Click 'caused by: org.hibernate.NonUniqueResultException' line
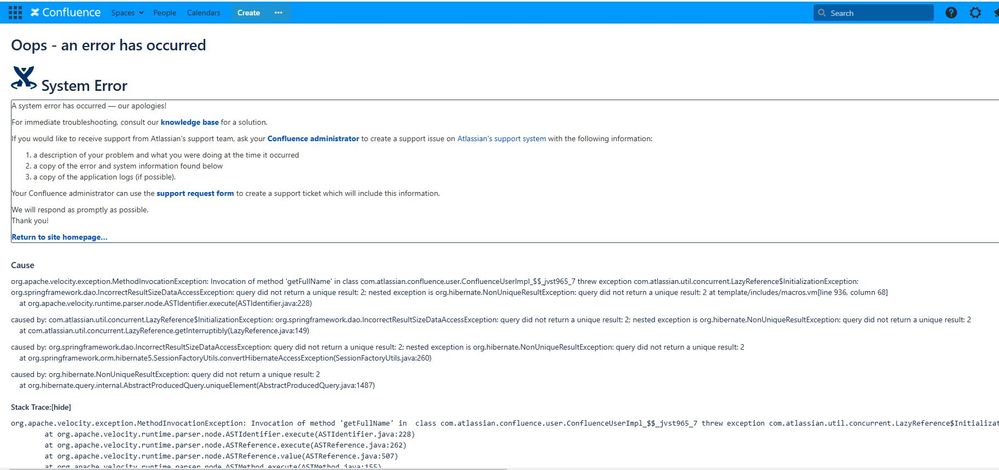The height and width of the screenshot is (470, 999). (166, 374)
